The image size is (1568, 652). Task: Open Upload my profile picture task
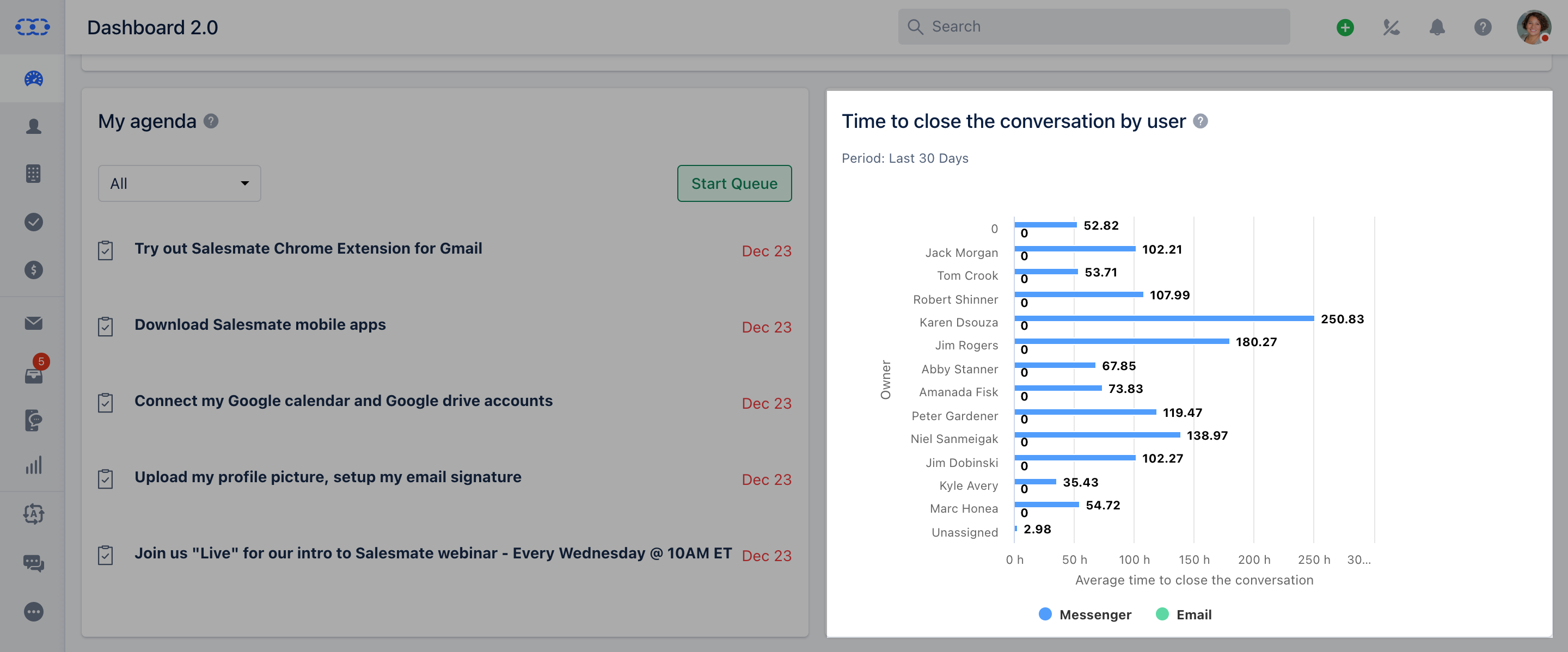tap(327, 477)
